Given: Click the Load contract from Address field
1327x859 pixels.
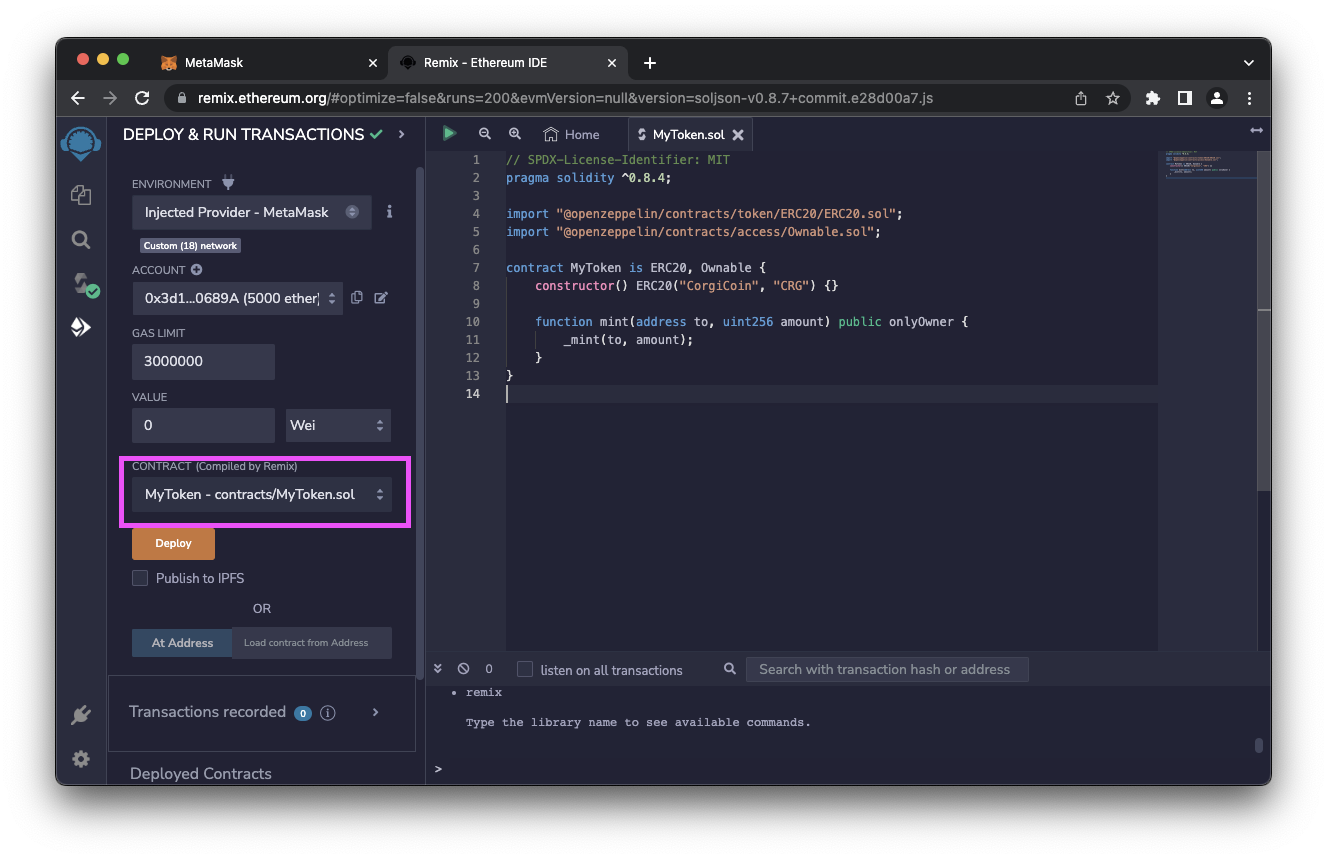Looking at the screenshot, I should point(311,643).
